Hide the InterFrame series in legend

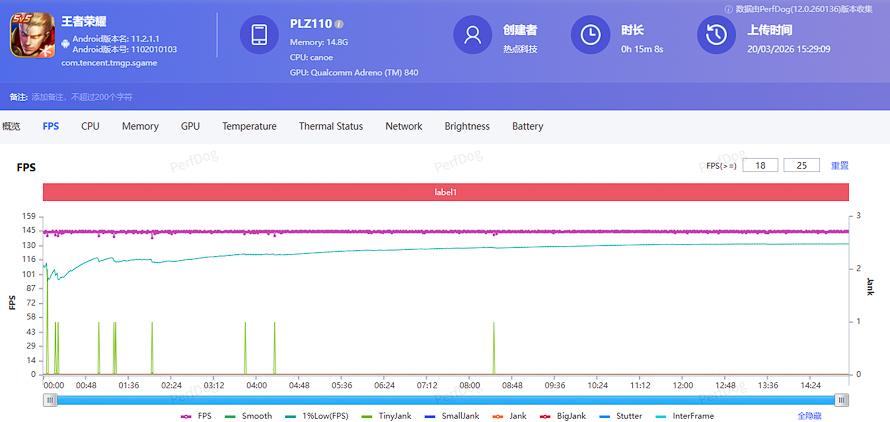(685, 416)
